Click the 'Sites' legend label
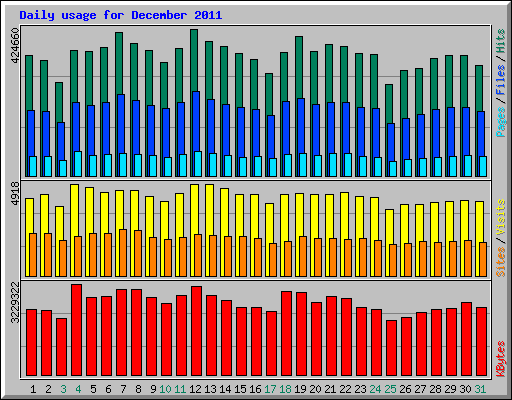The width and height of the screenshot is (512, 400). pos(501,262)
